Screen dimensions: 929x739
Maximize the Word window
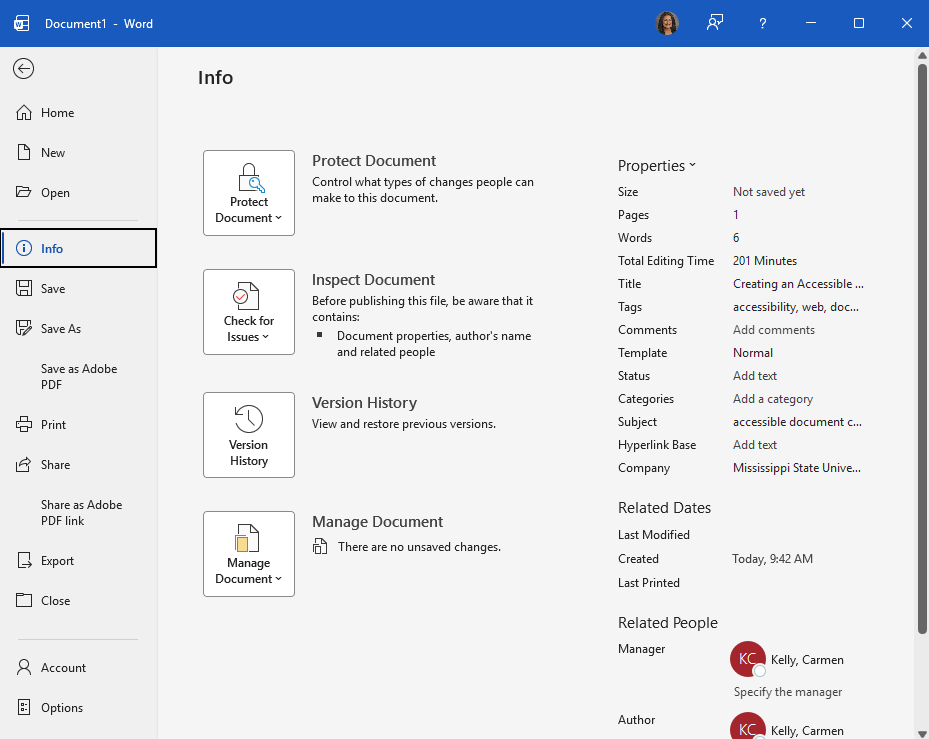pos(858,23)
